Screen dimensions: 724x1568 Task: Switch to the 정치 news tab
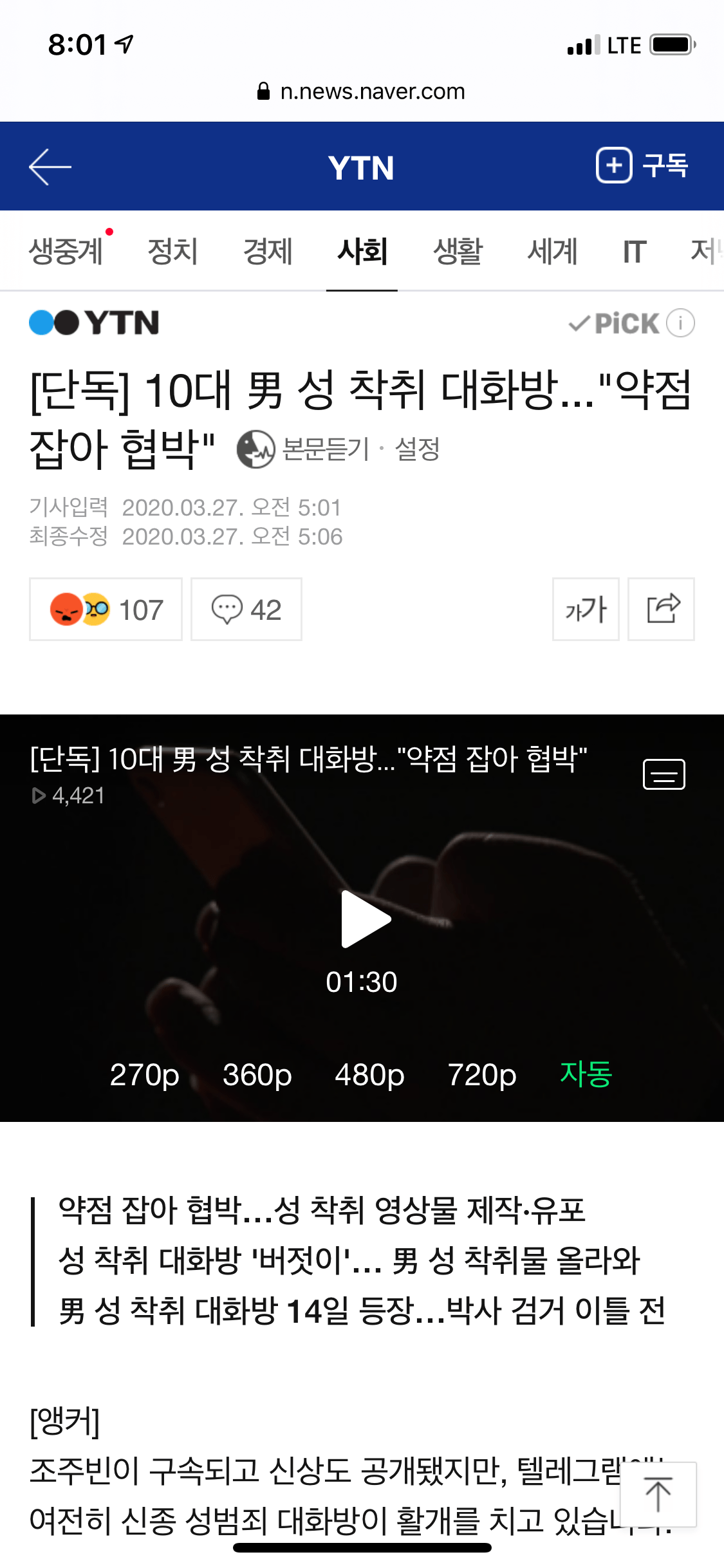point(172,251)
